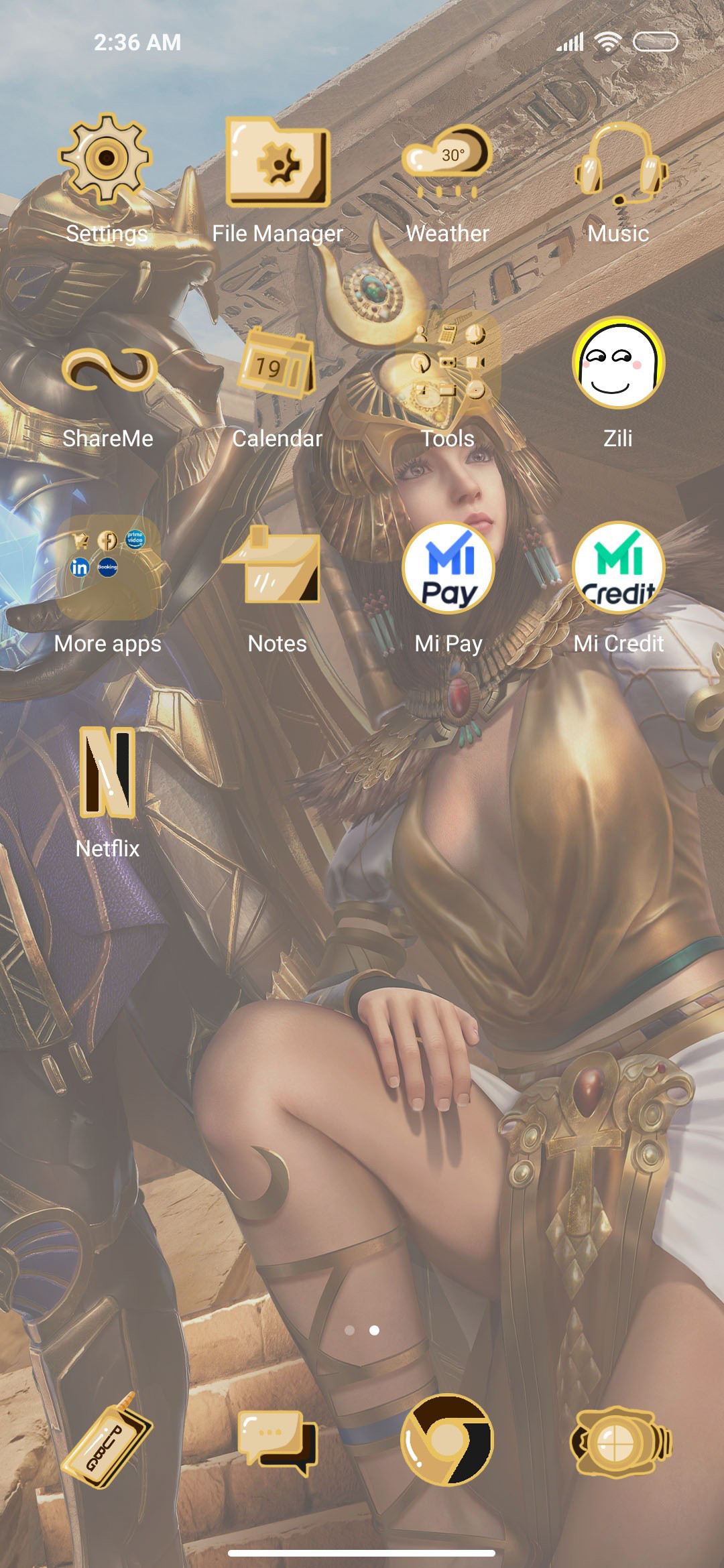The image size is (724, 1568).
Task: Launch Mi Credit app
Action: pyautogui.click(x=618, y=568)
